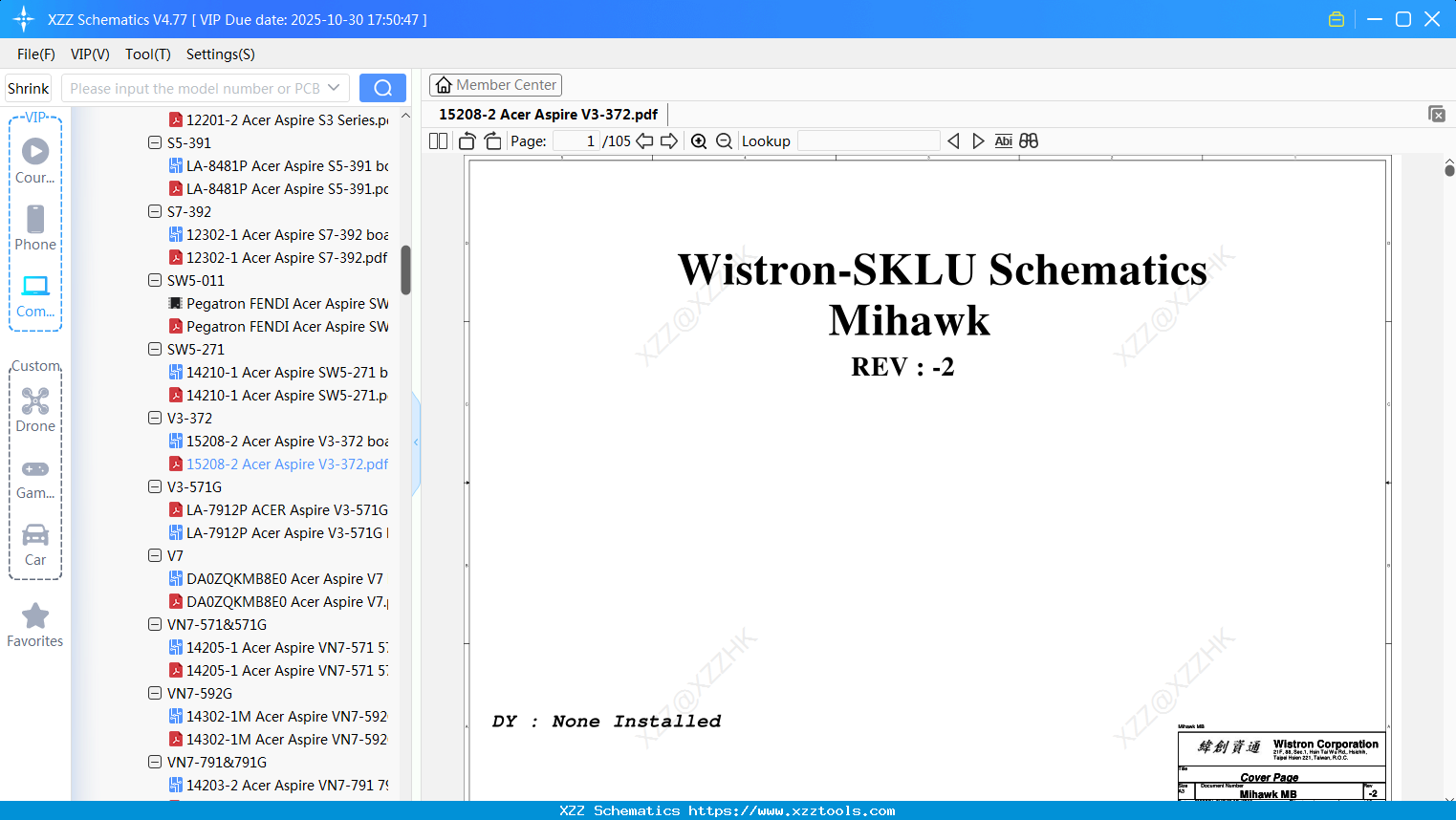Open the Tool(T) menu
This screenshot has width=1456, height=820.
click(148, 54)
